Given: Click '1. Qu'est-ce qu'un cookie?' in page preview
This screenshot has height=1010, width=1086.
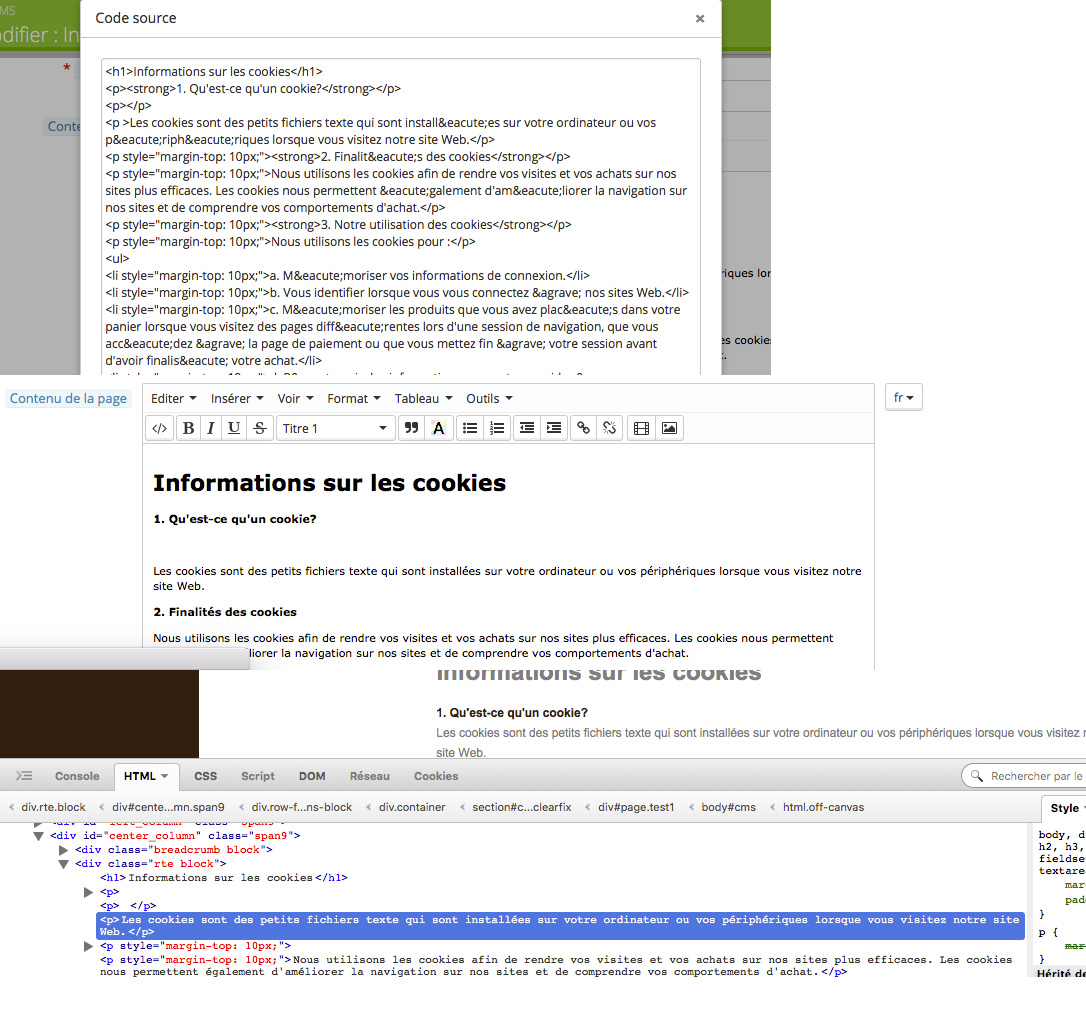Looking at the screenshot, I should [x=512, y=713].
